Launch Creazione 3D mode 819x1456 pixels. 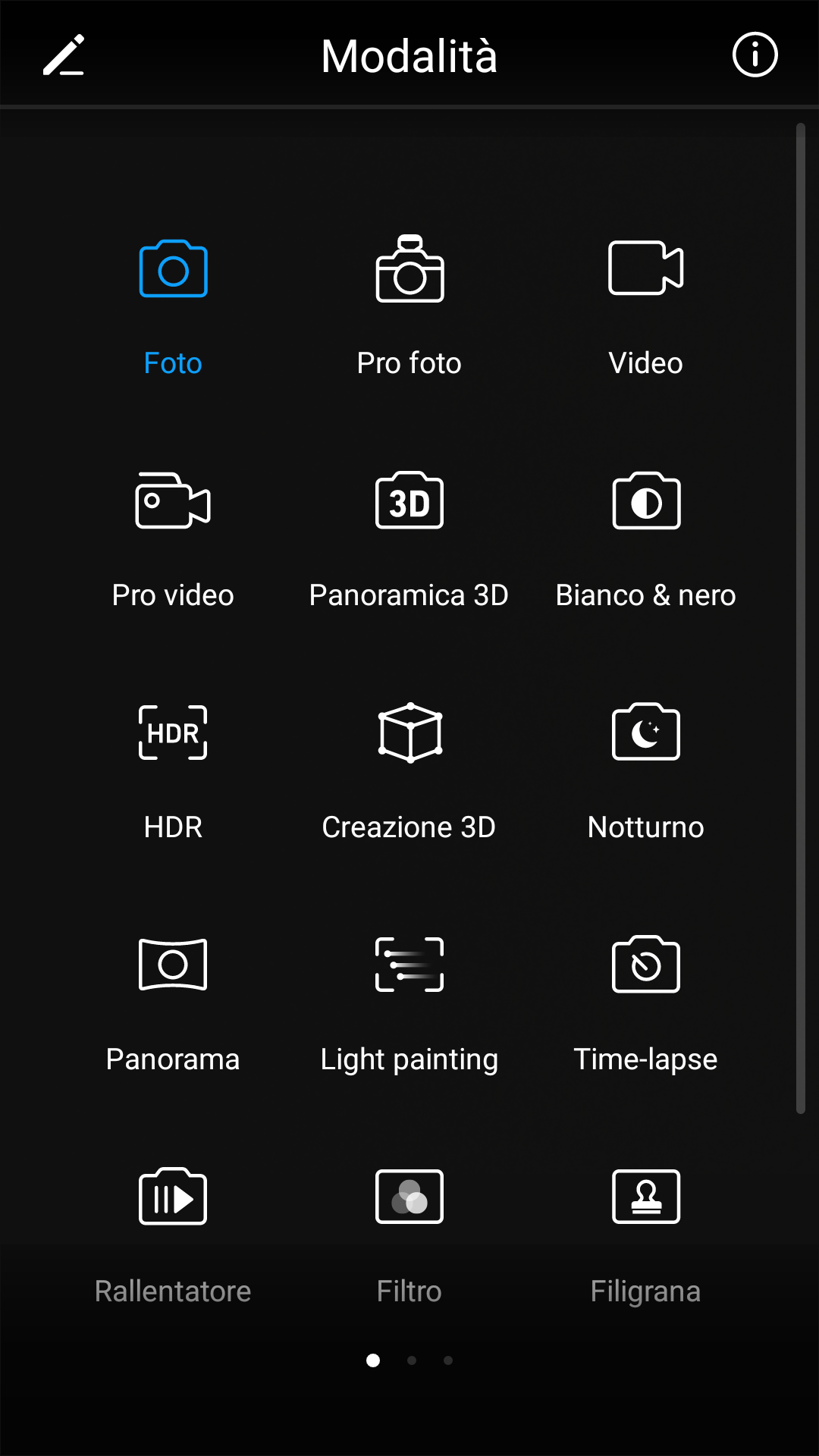coord(409,733)
